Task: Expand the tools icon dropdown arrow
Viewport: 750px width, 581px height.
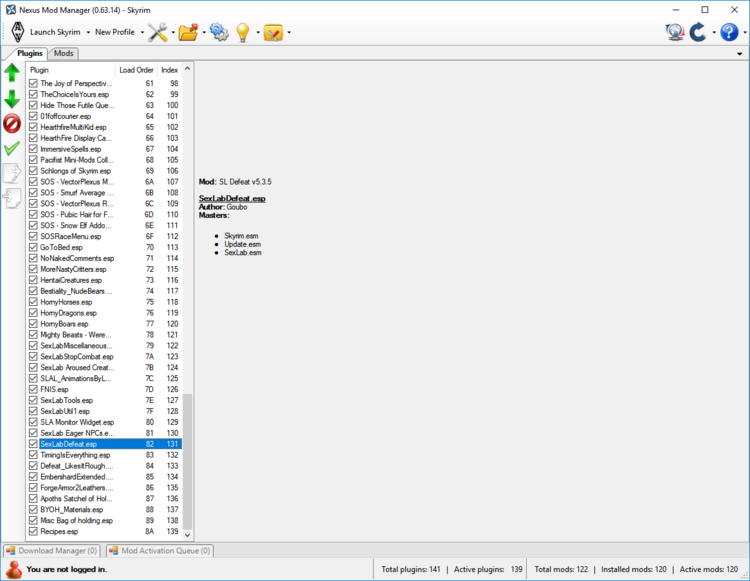Action: pyautogui.click(x=173, y=33)
